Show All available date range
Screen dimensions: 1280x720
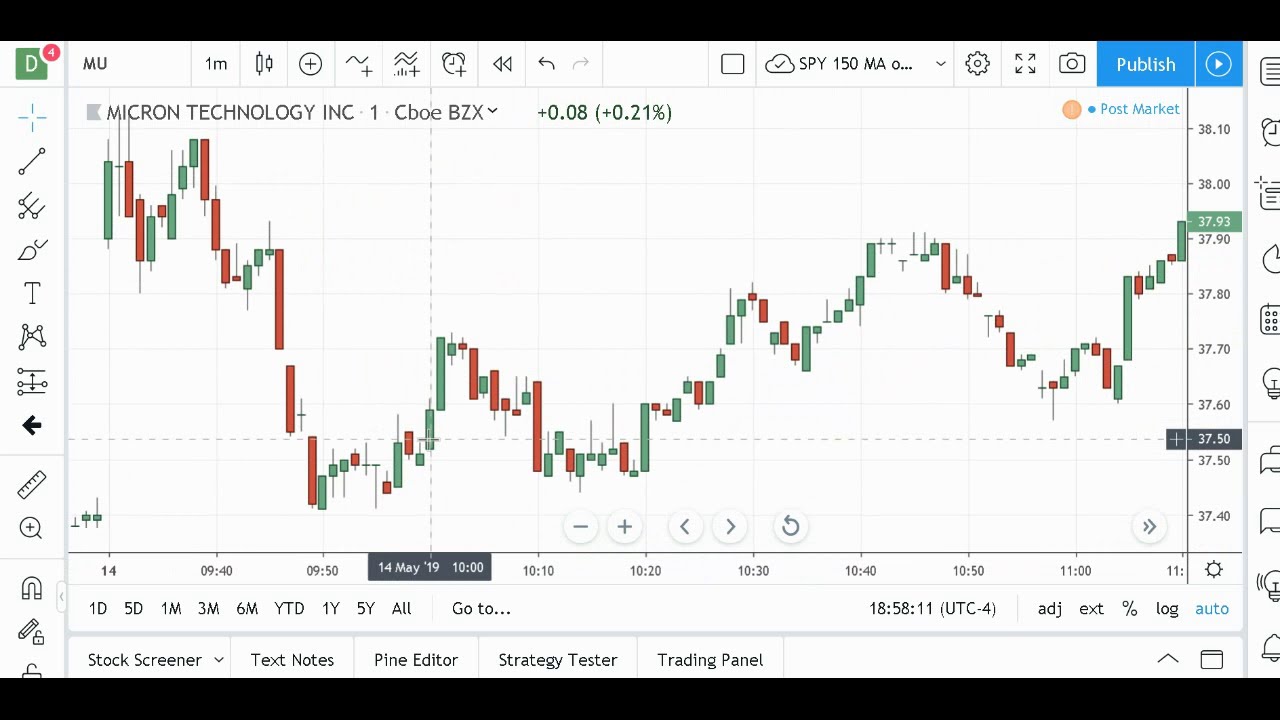401,608
